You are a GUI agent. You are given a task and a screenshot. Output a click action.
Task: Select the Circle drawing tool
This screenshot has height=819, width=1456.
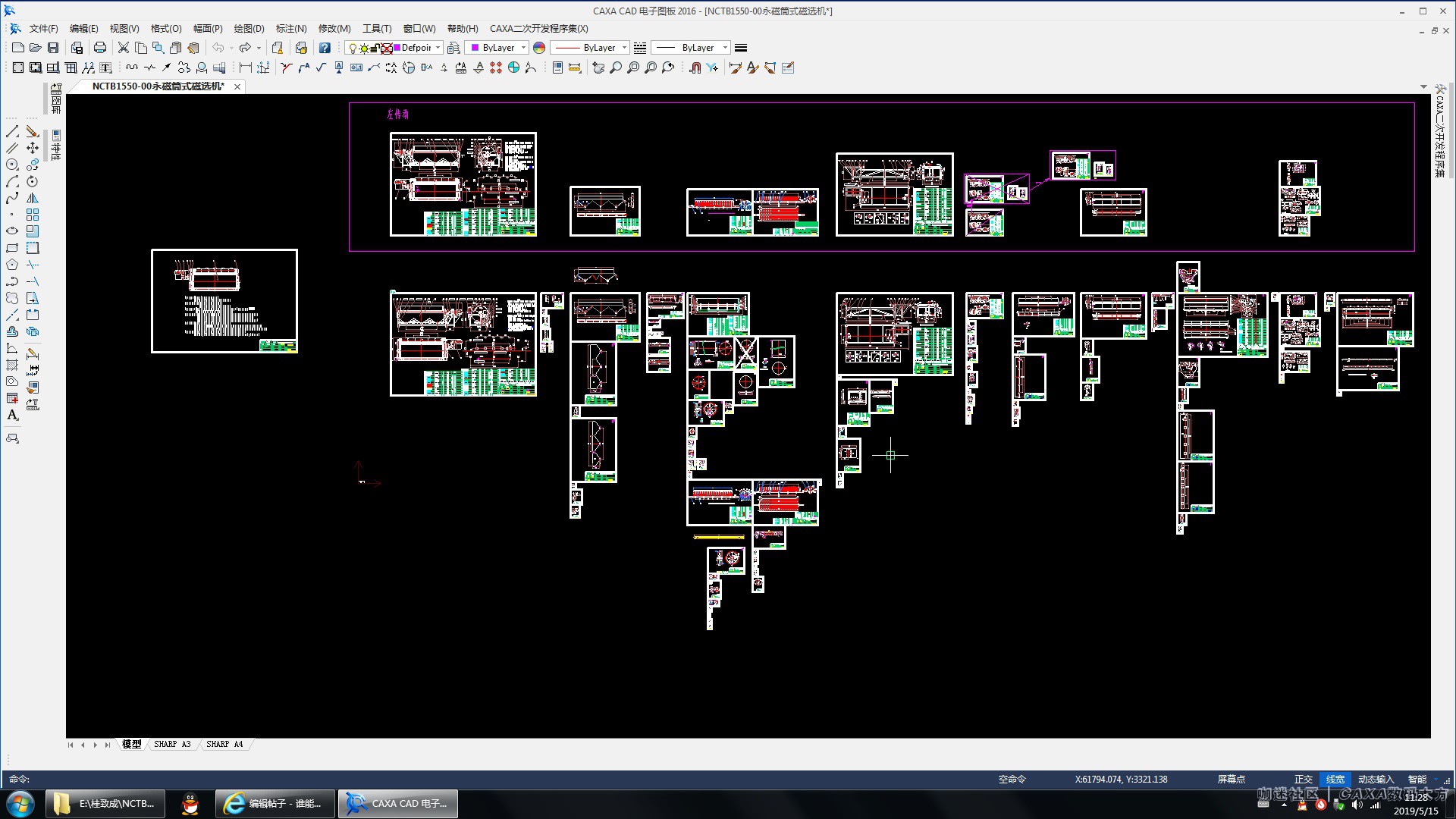tap(12, 165)
